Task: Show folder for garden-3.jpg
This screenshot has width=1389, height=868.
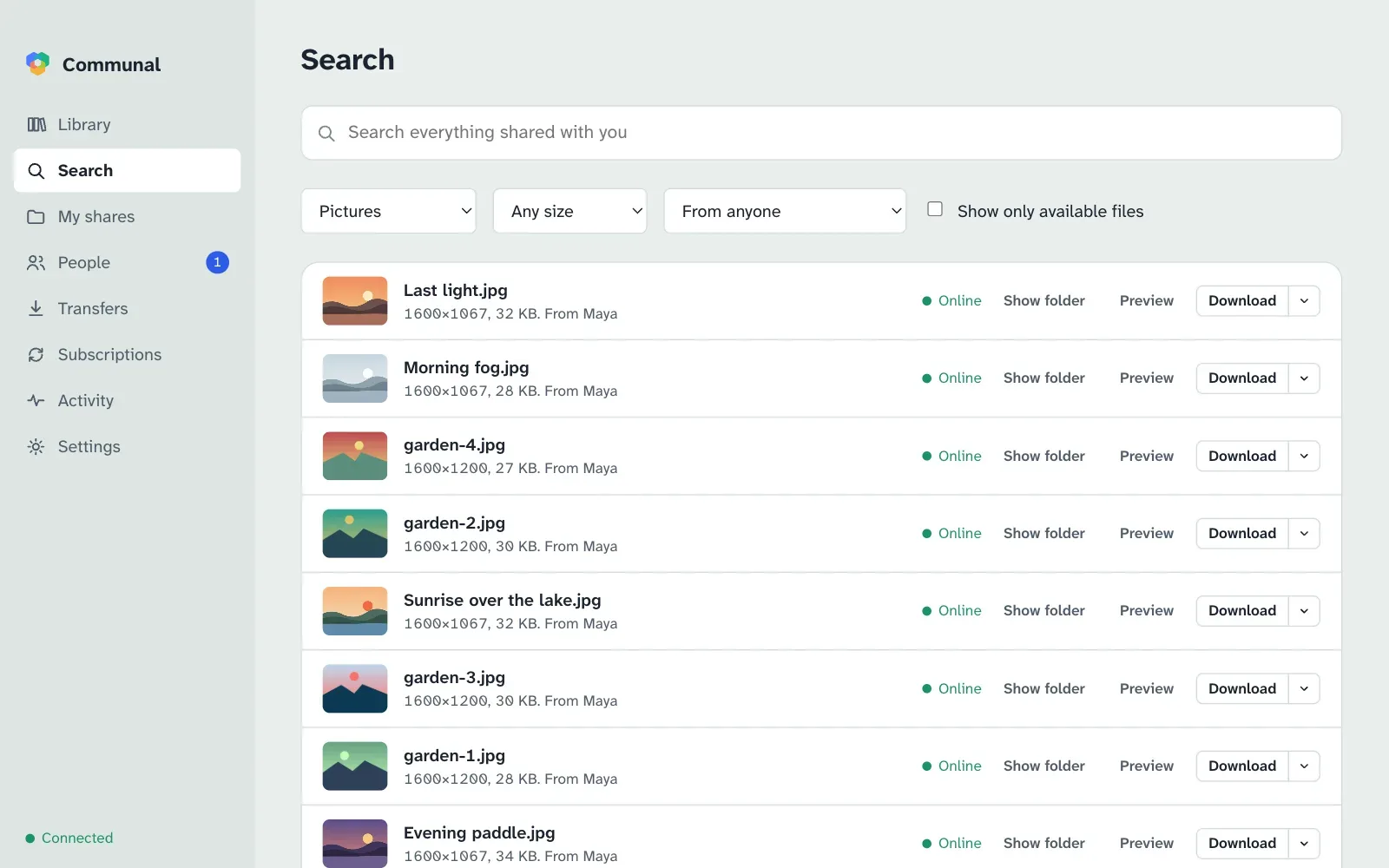Action: [x=1044, y=688]
